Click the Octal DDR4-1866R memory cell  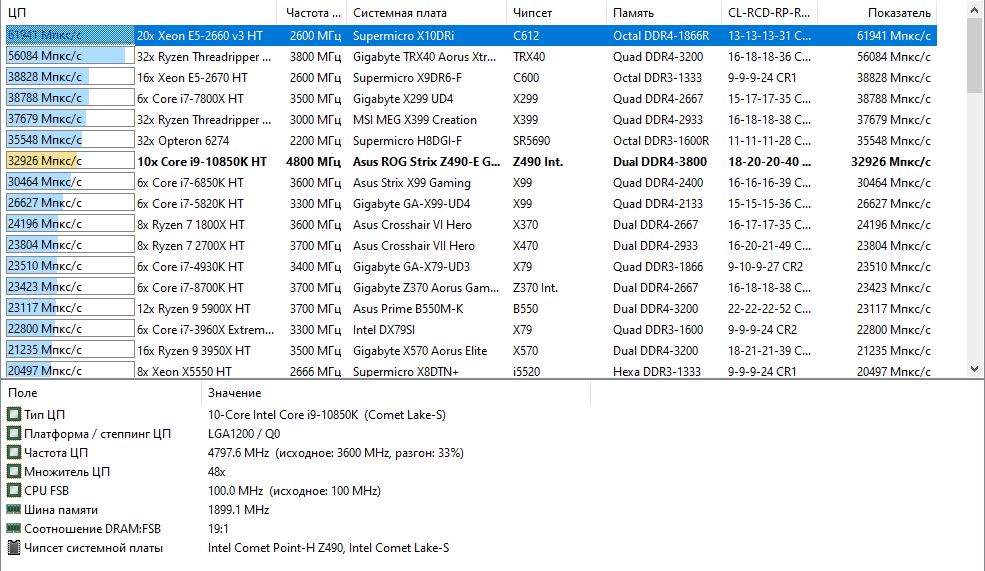click(x=661, y=36)
